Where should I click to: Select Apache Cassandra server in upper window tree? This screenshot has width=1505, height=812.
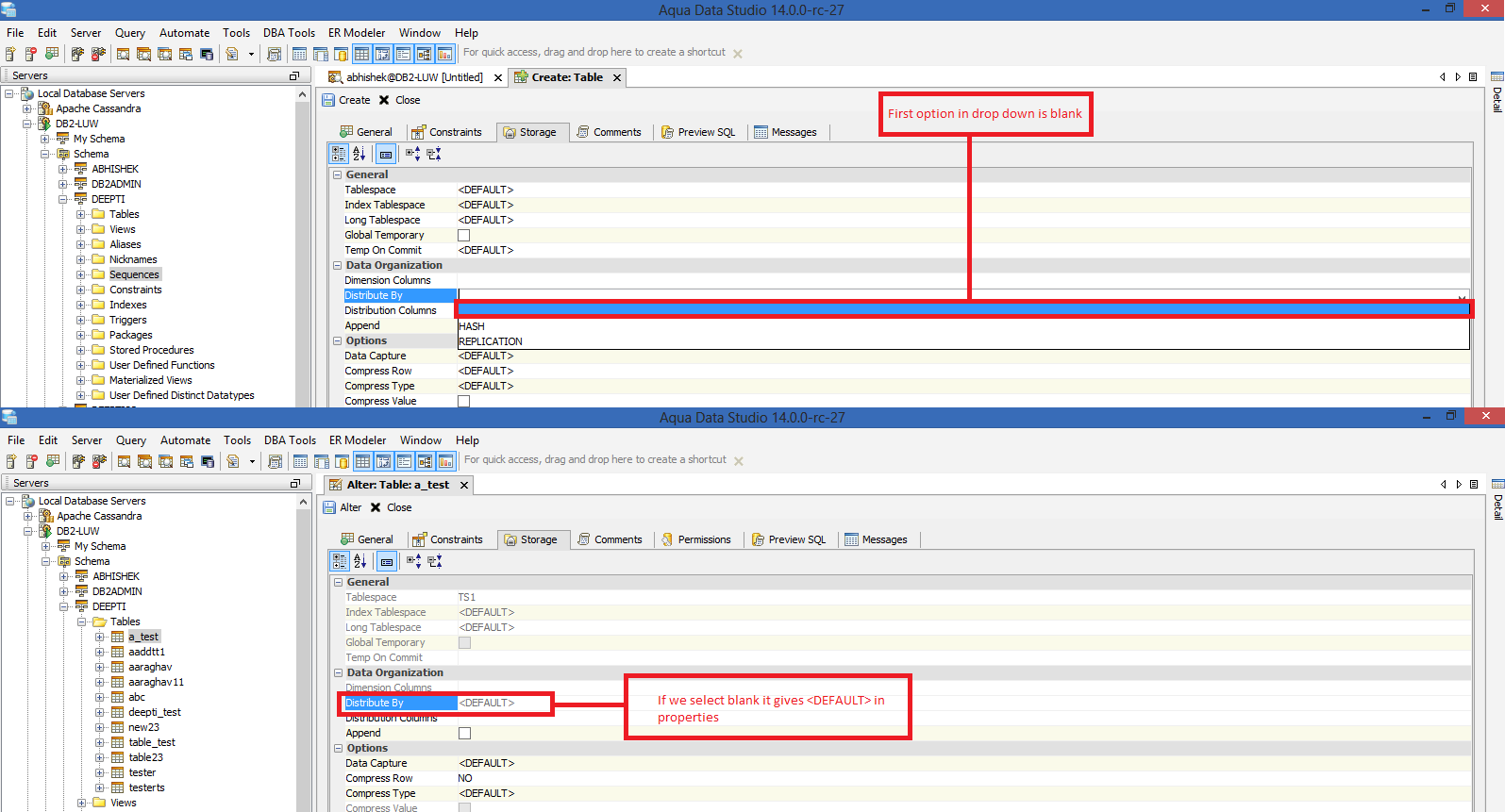[x=98, y=109]
